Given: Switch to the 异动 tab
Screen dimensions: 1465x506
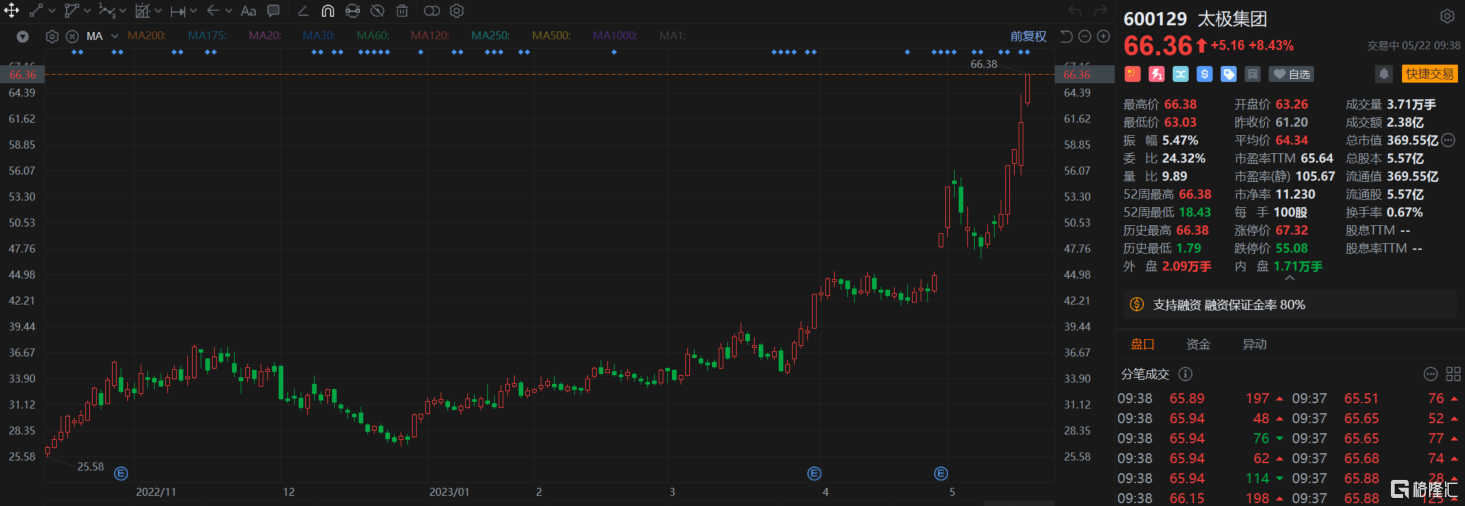Looking at the screenshot, I should coord(1254,344).
